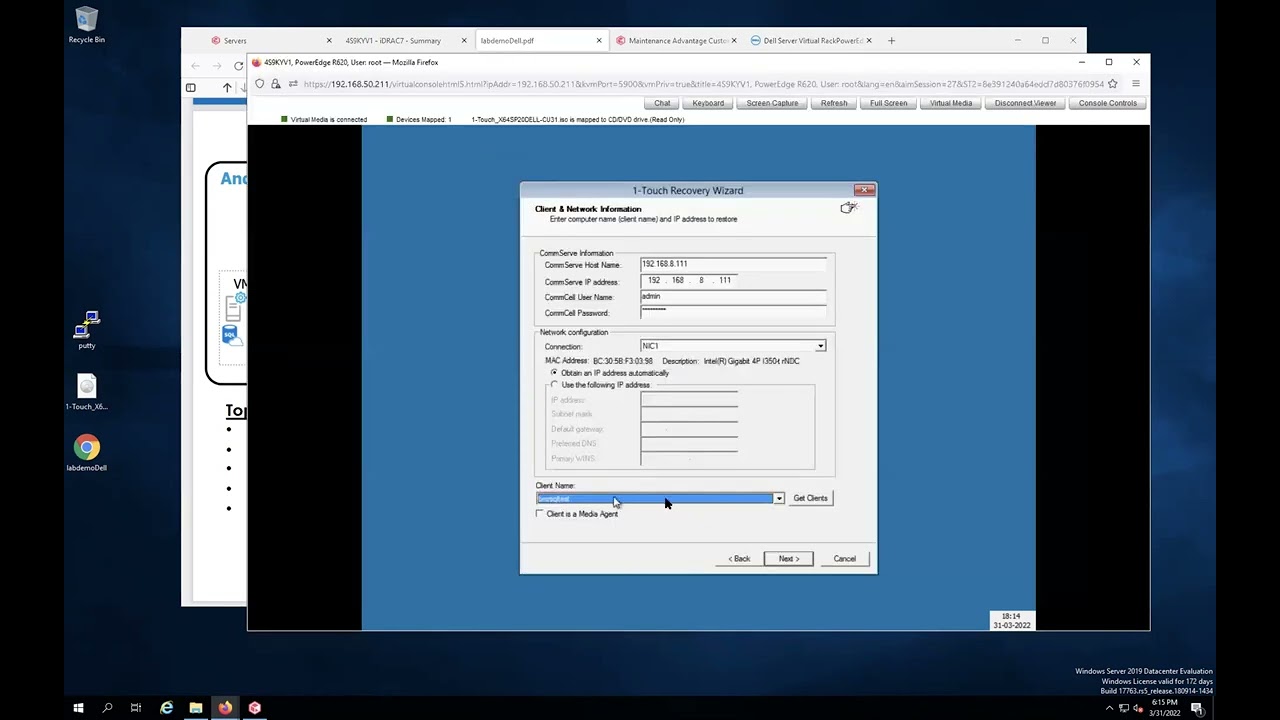This screenshot has width=1280, height=720.
Task: Expand the Client Name dropdown arrow
Action: (779, 498)
